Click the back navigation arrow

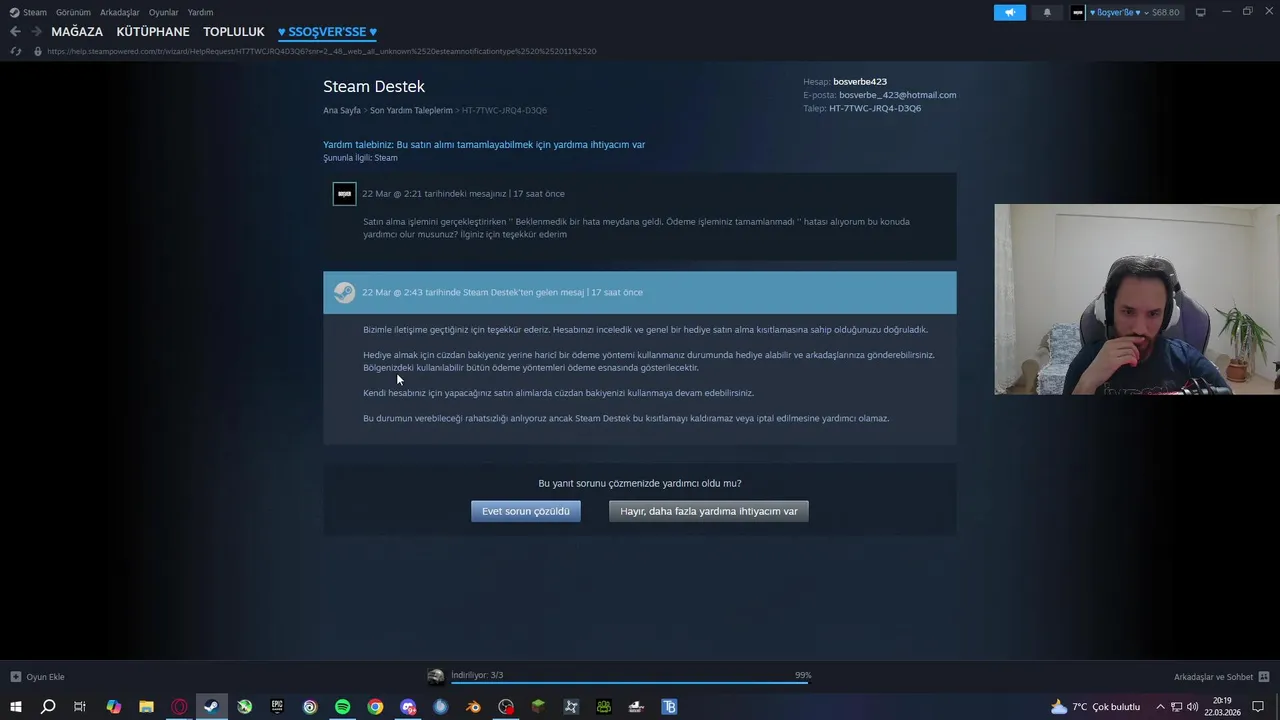click(x=15, y=32)
